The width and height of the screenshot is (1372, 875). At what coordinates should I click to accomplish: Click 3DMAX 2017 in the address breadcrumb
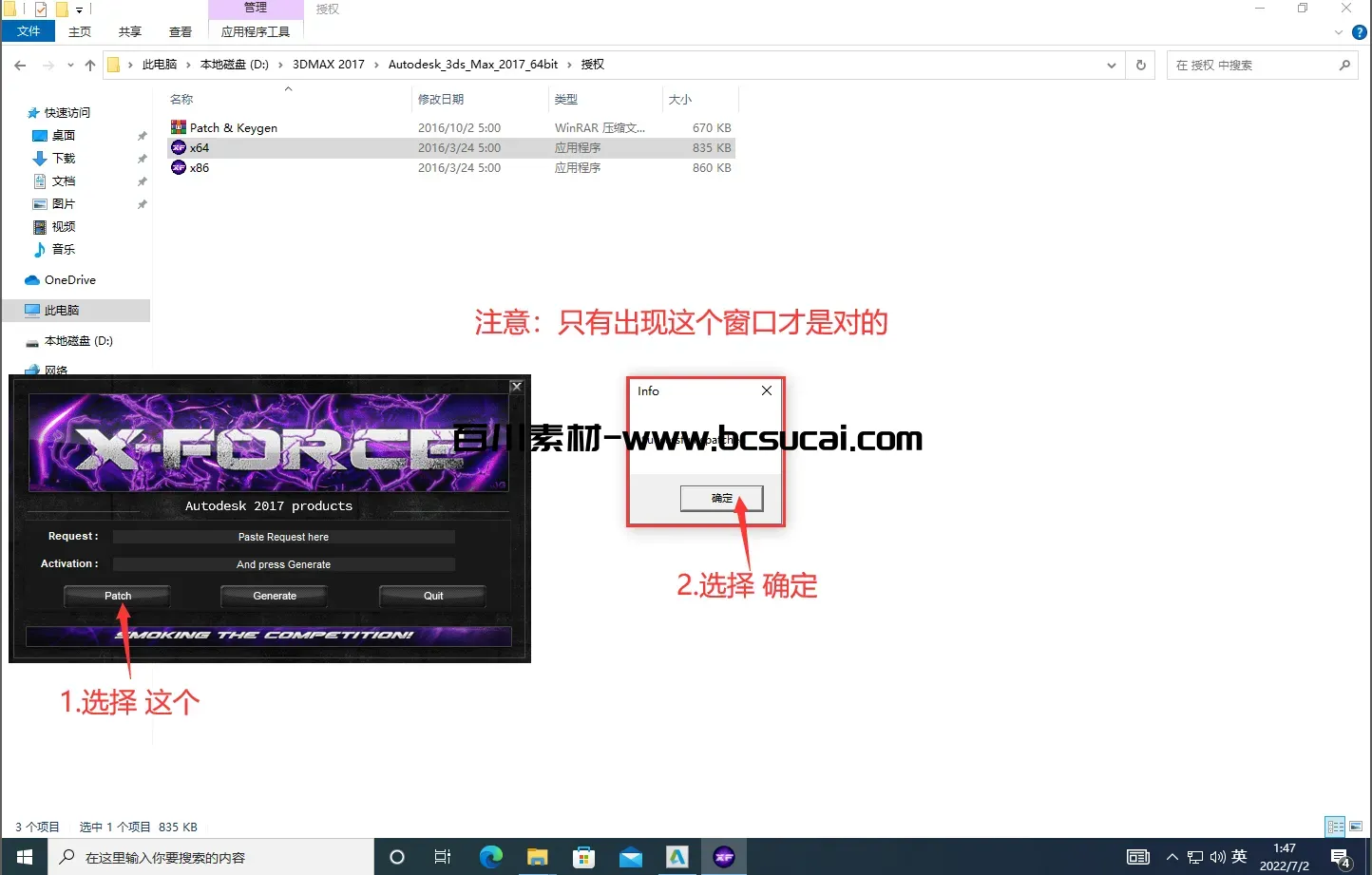pos(329,65)
